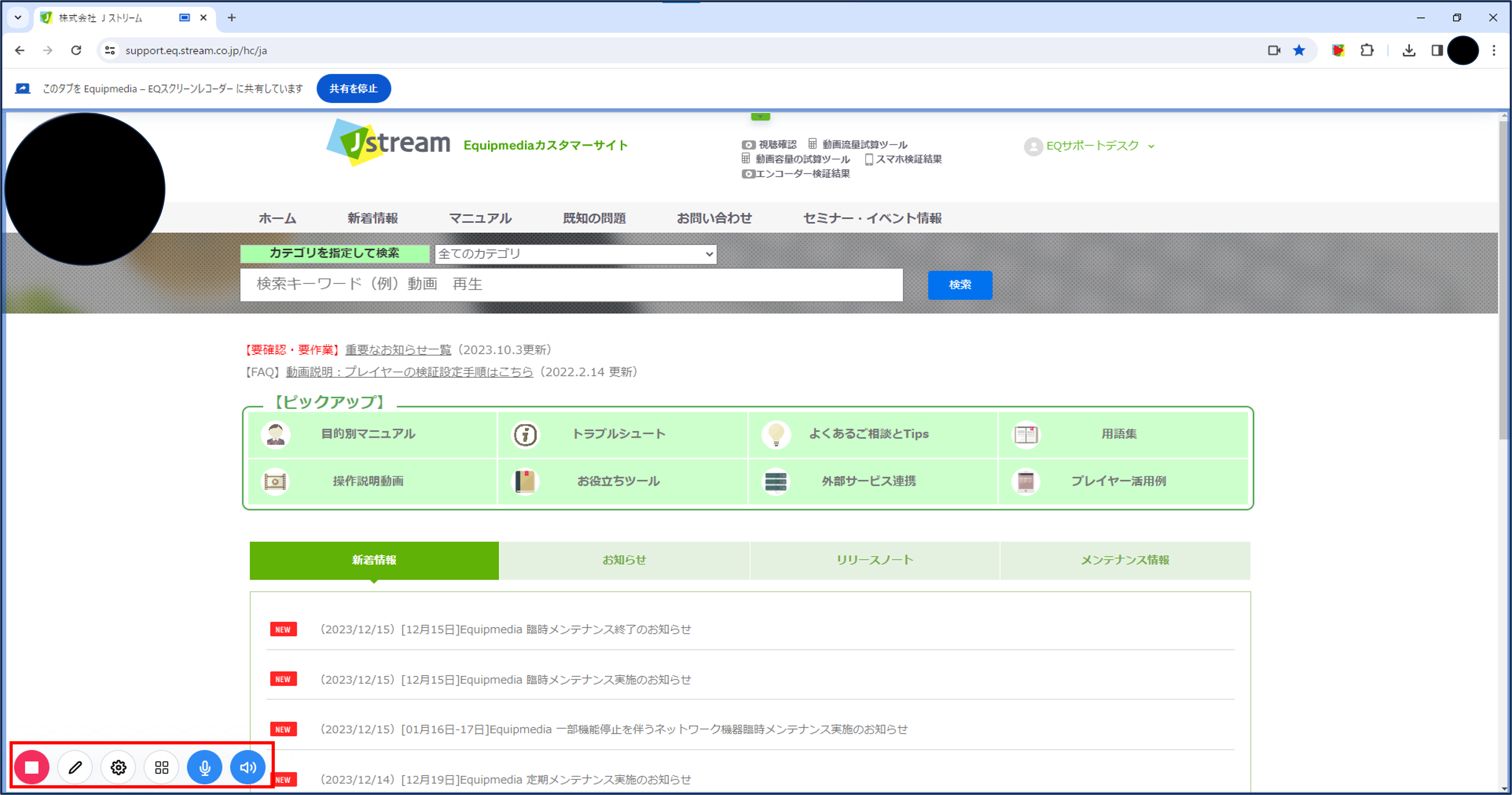Stop recording with the red stop button

click(x=32, y=767)
